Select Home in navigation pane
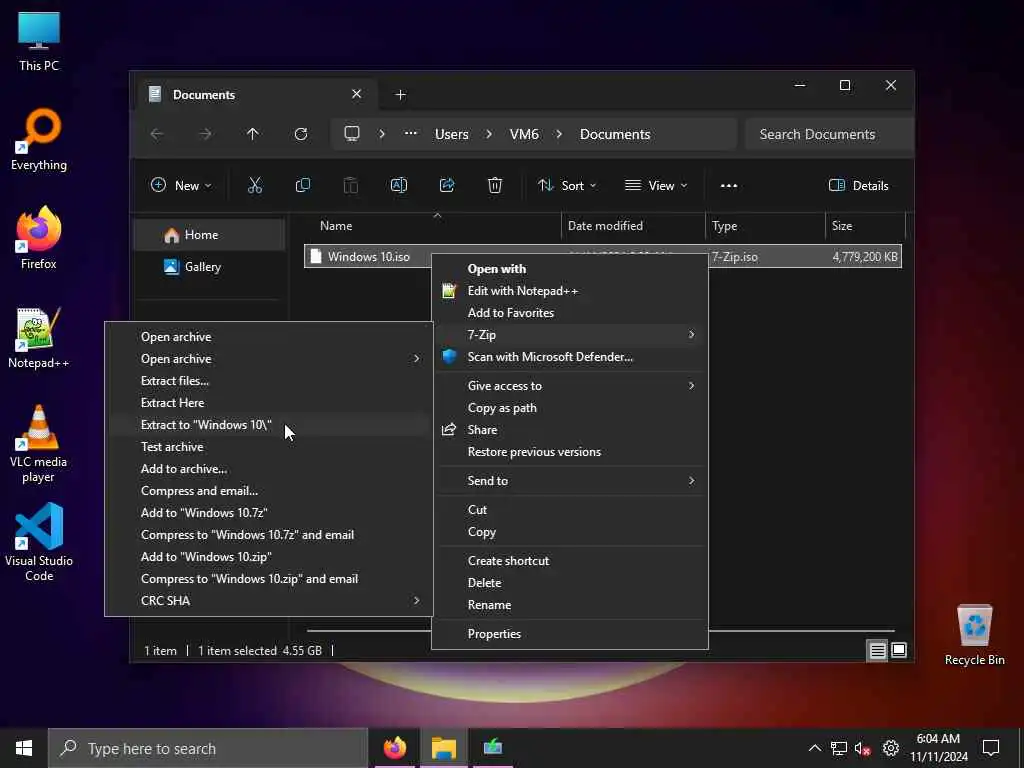Viewport: 1024px width, 768px height. pyautogui.click(x=209, y=234)
